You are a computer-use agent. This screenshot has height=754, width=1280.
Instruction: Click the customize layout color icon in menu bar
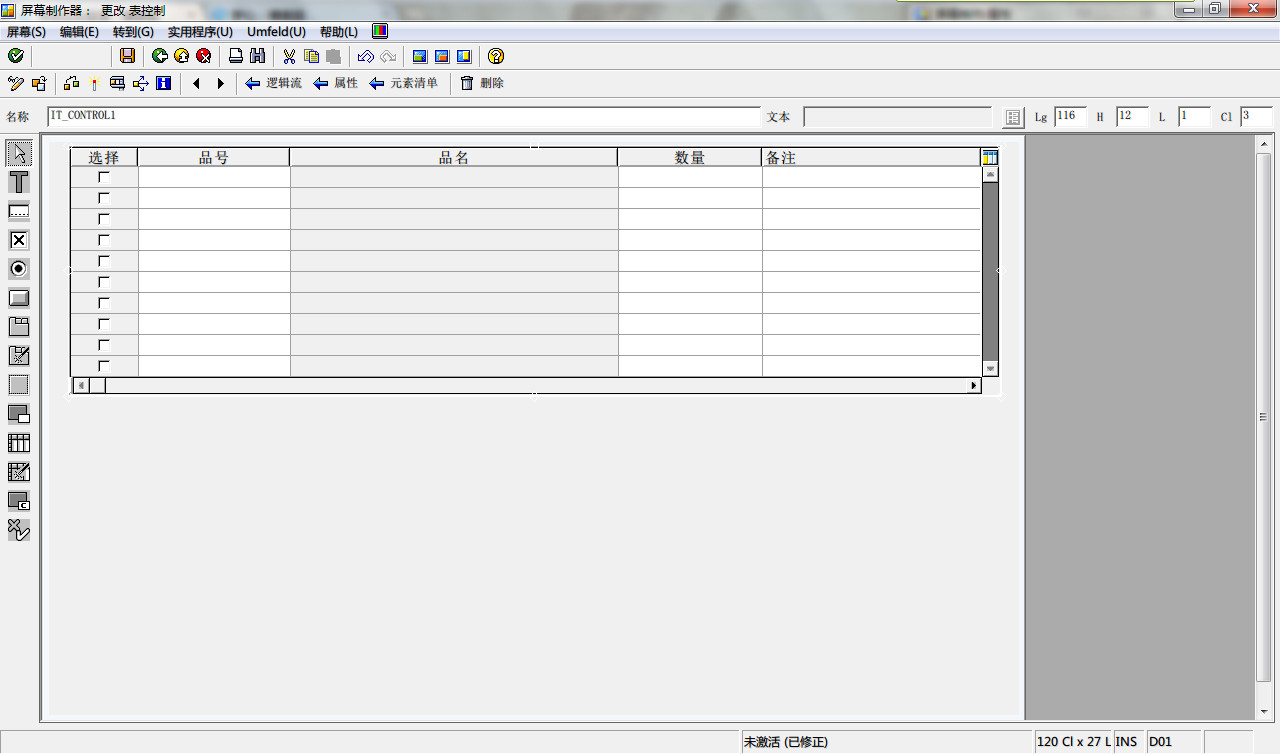tap(380, 31)
